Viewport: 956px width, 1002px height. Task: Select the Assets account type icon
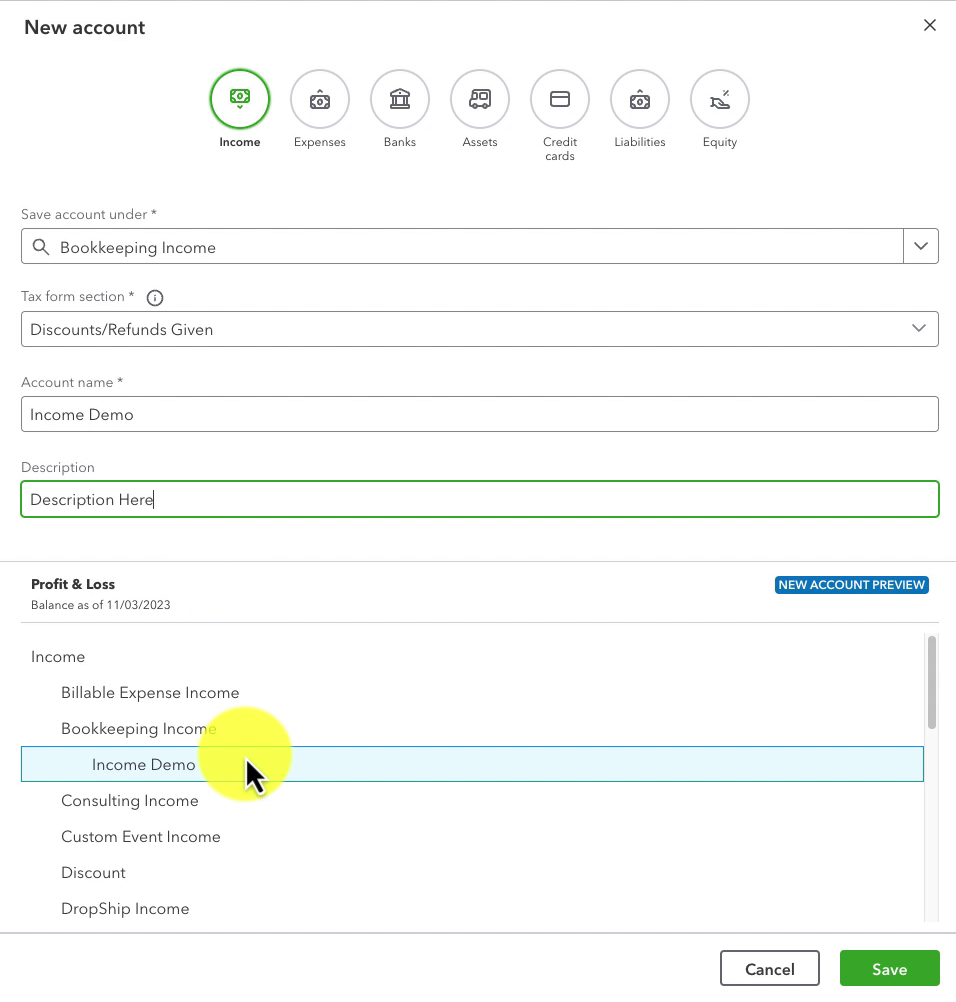[x=480, y=100]
